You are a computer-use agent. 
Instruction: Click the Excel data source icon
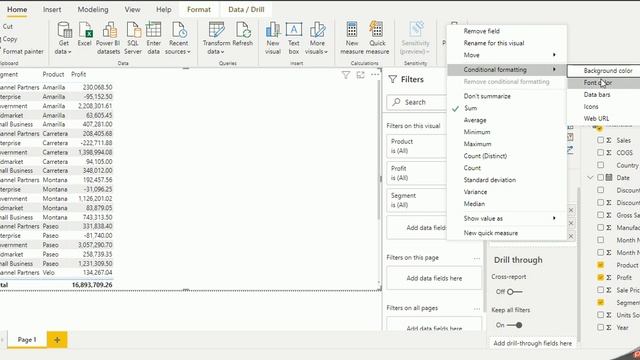[84, 34]
